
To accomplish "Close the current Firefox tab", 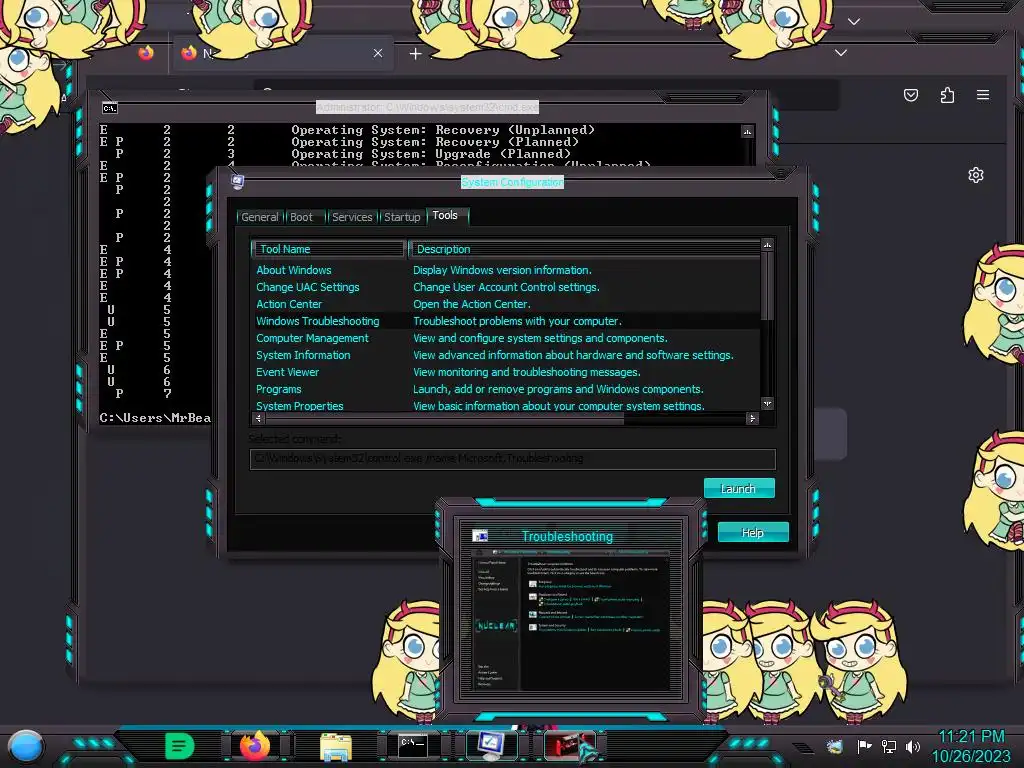I will [377, 54].
